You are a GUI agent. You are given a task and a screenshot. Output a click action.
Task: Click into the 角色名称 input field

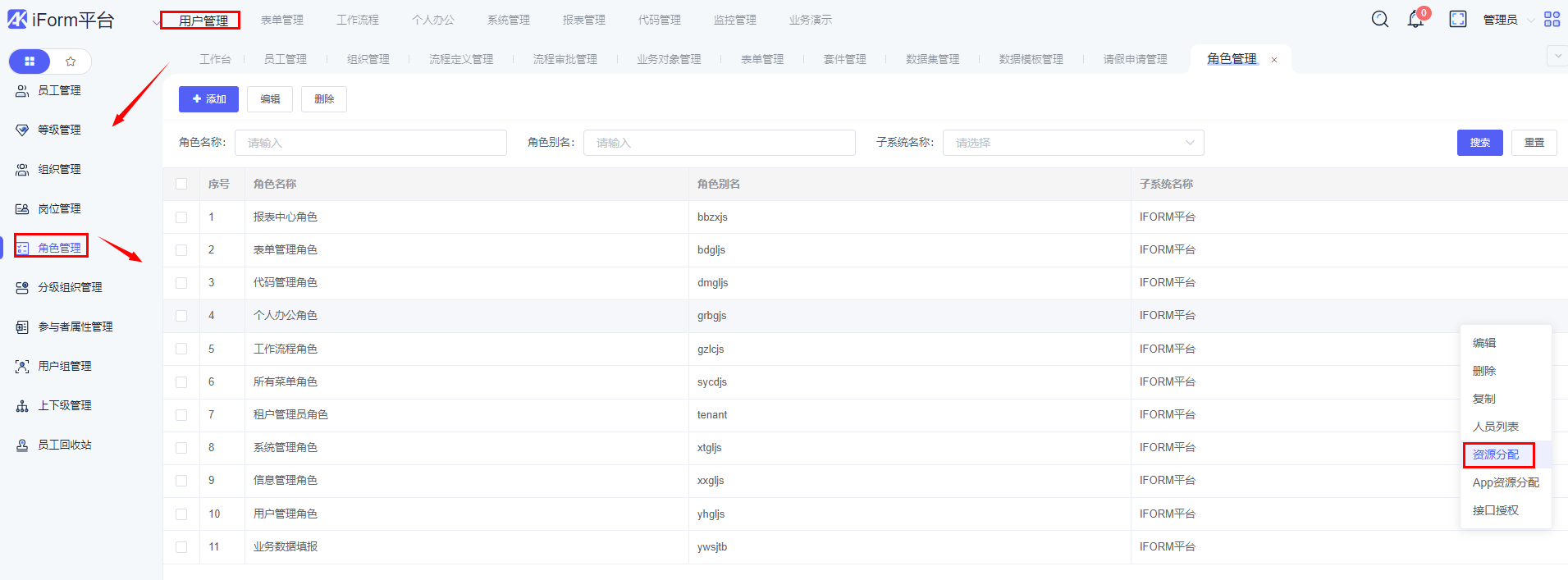tap(370, 143)
